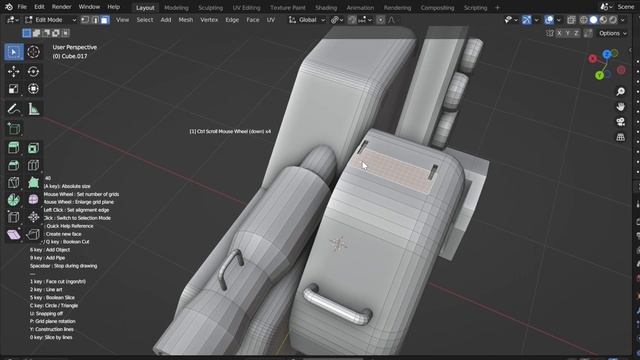Open the Vertex menu
This screenshot has height=360, width=640.
click(x=209, y=20)
